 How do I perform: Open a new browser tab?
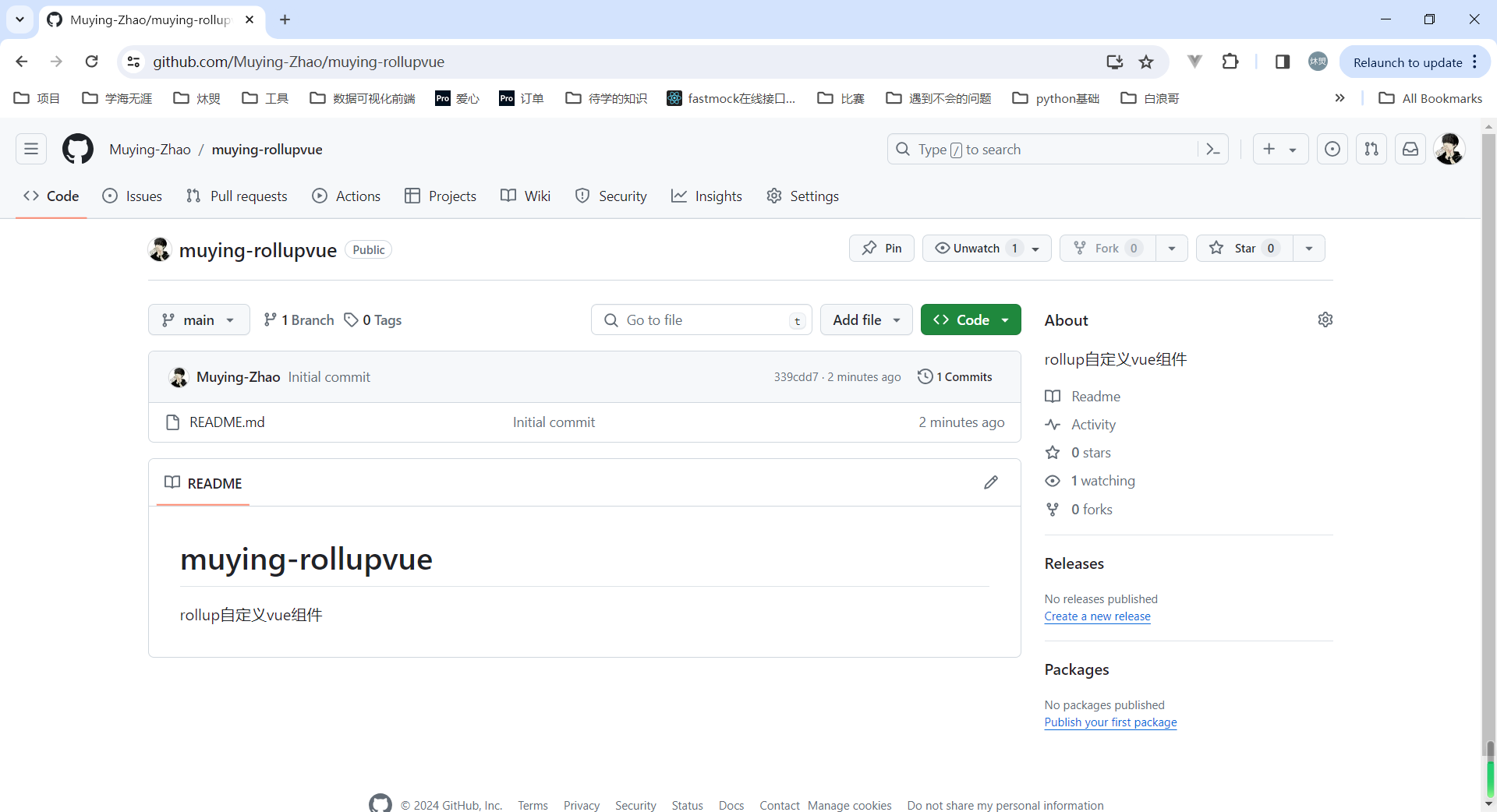click(285, 19)
